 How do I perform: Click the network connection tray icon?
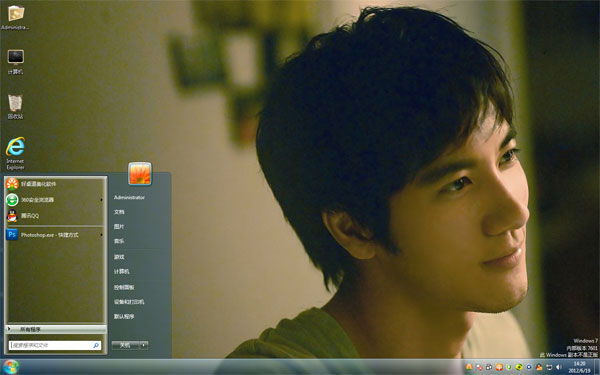[549, 367]
